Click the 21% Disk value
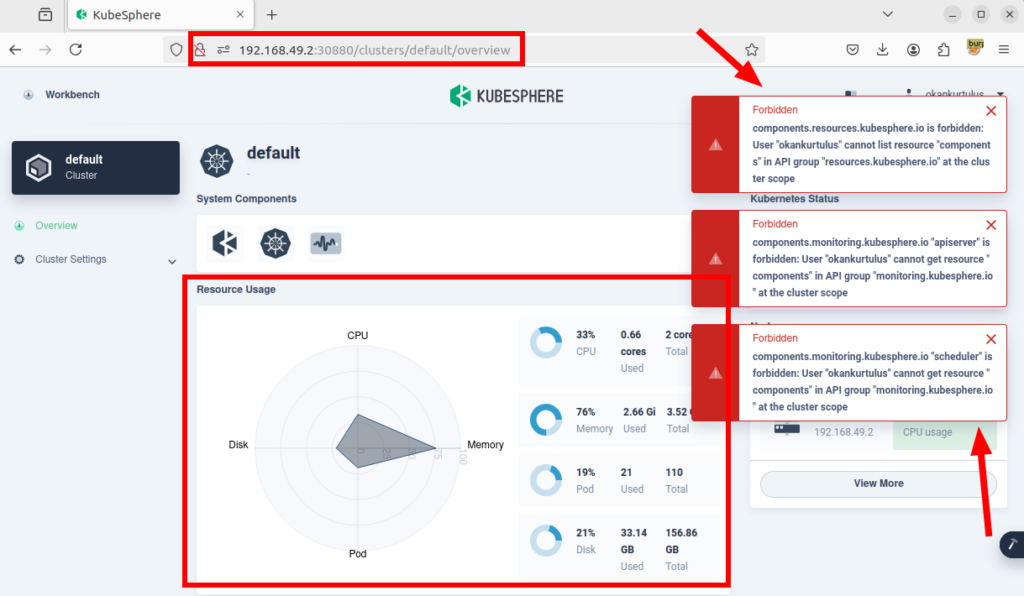Viewport: 1024px width, 596px height. pos(585,533)
